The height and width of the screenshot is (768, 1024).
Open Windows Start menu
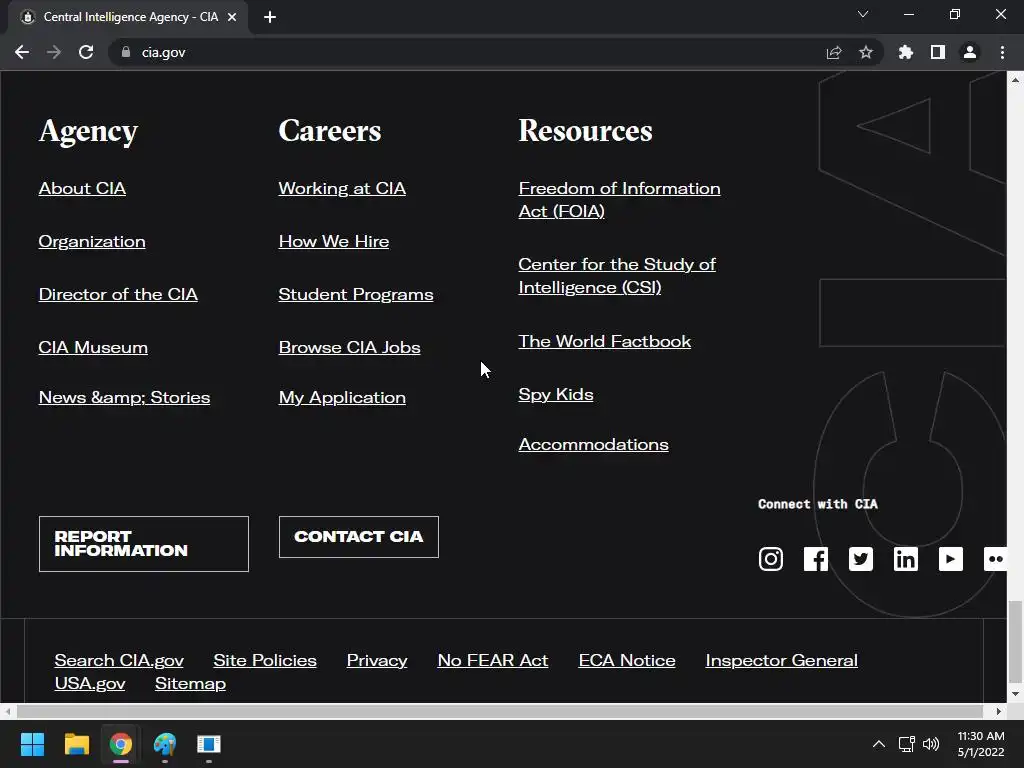pyautogui.click(x=32, y=744)
